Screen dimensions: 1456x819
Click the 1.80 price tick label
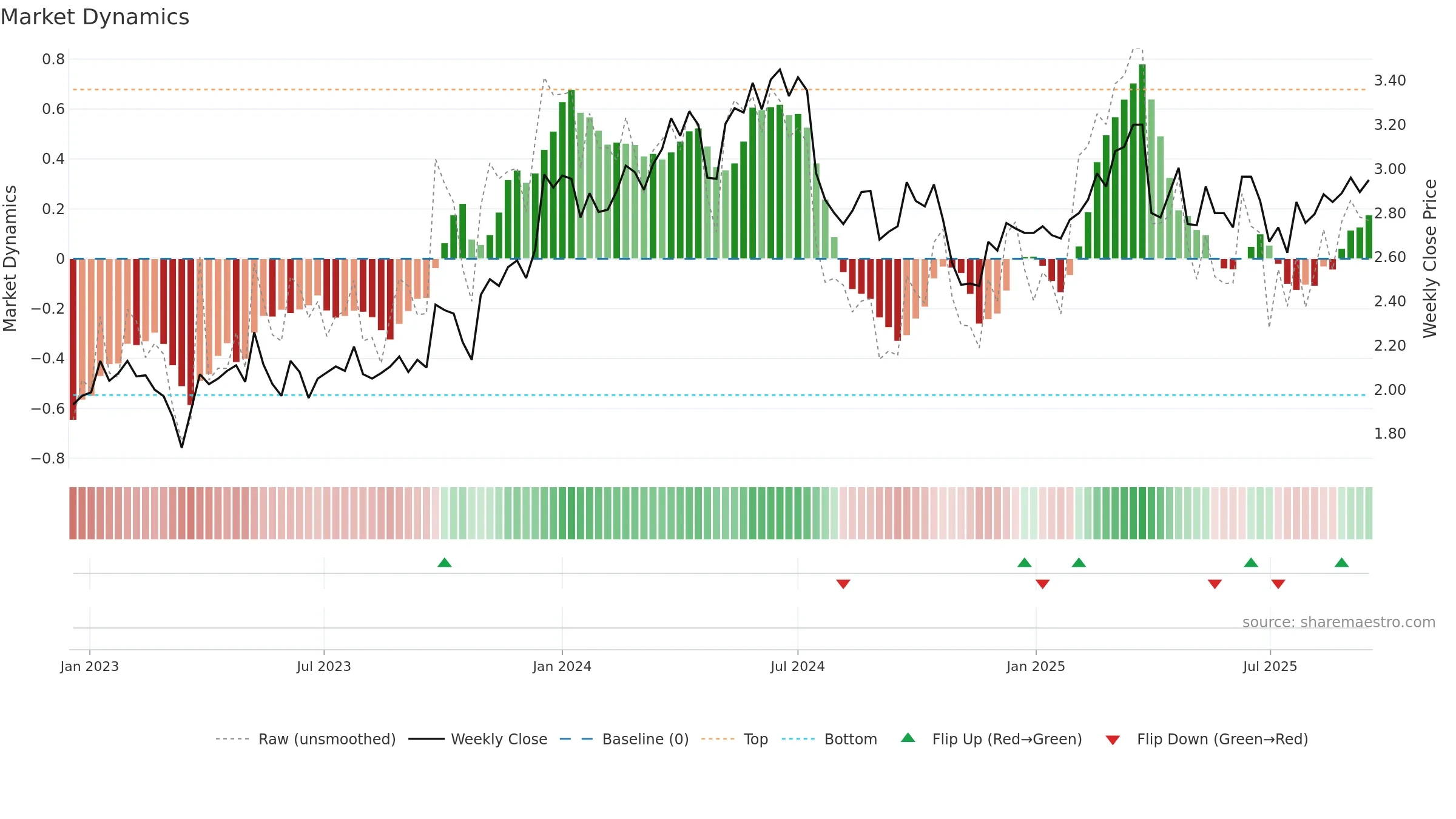click(x=1390, y=434)
